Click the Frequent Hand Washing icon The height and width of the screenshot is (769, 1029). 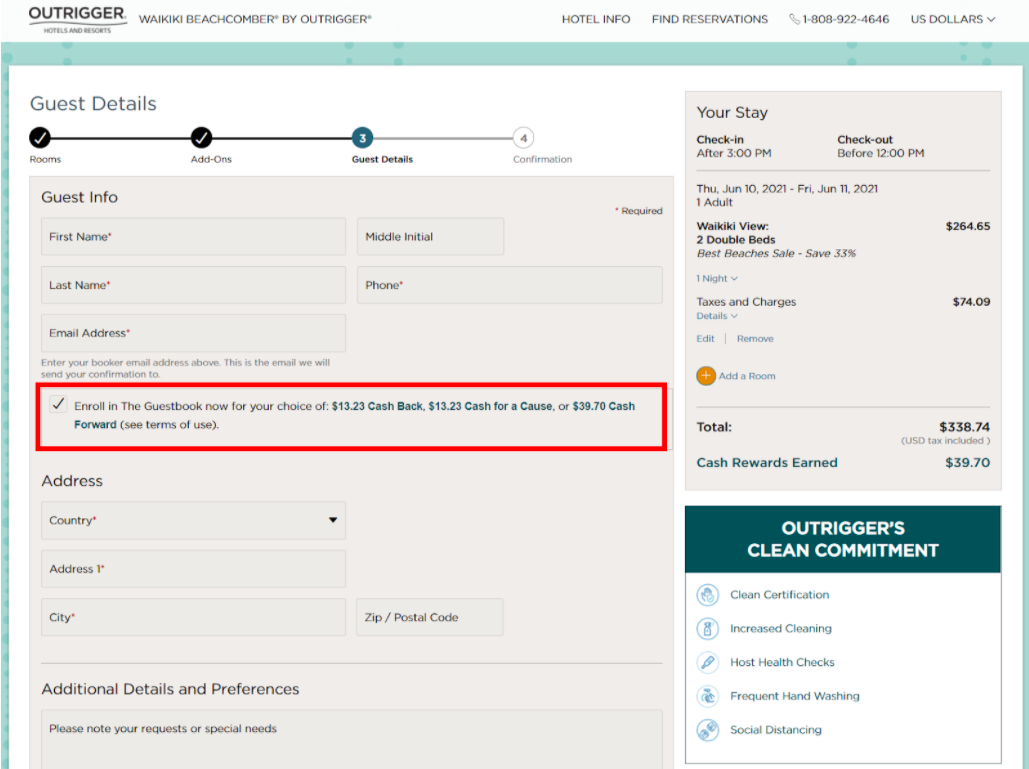pos(707,696)
